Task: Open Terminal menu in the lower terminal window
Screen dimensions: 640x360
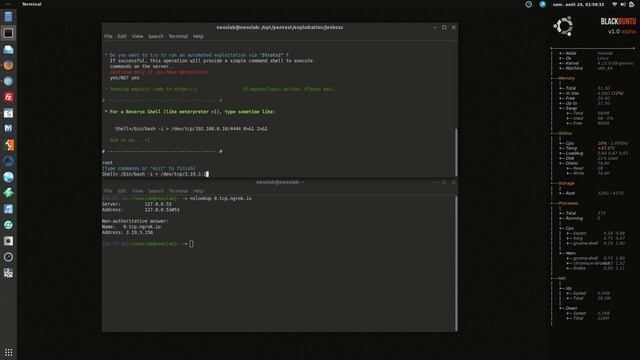Action: pos(178,191)
